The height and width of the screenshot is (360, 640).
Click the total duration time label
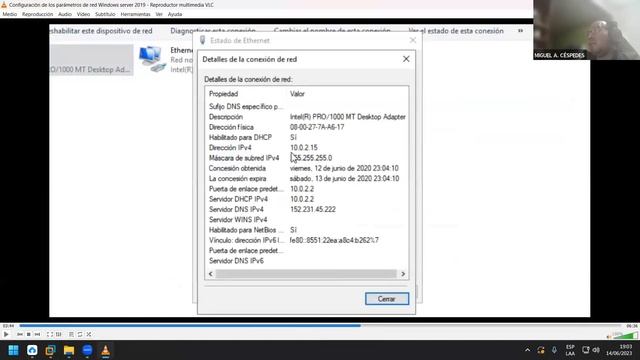(631, 326)
